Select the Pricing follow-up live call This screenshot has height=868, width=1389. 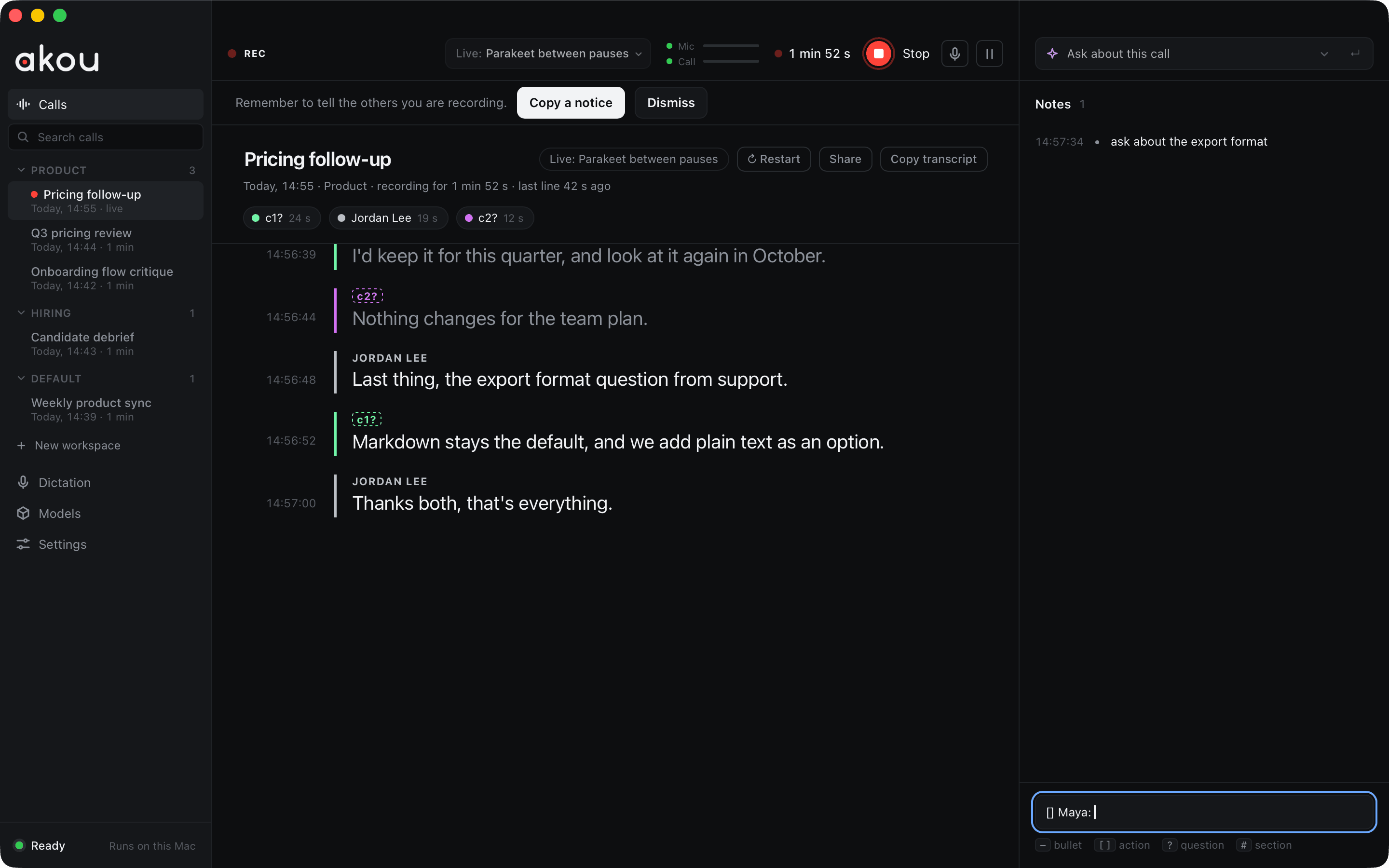coord(106,201)
